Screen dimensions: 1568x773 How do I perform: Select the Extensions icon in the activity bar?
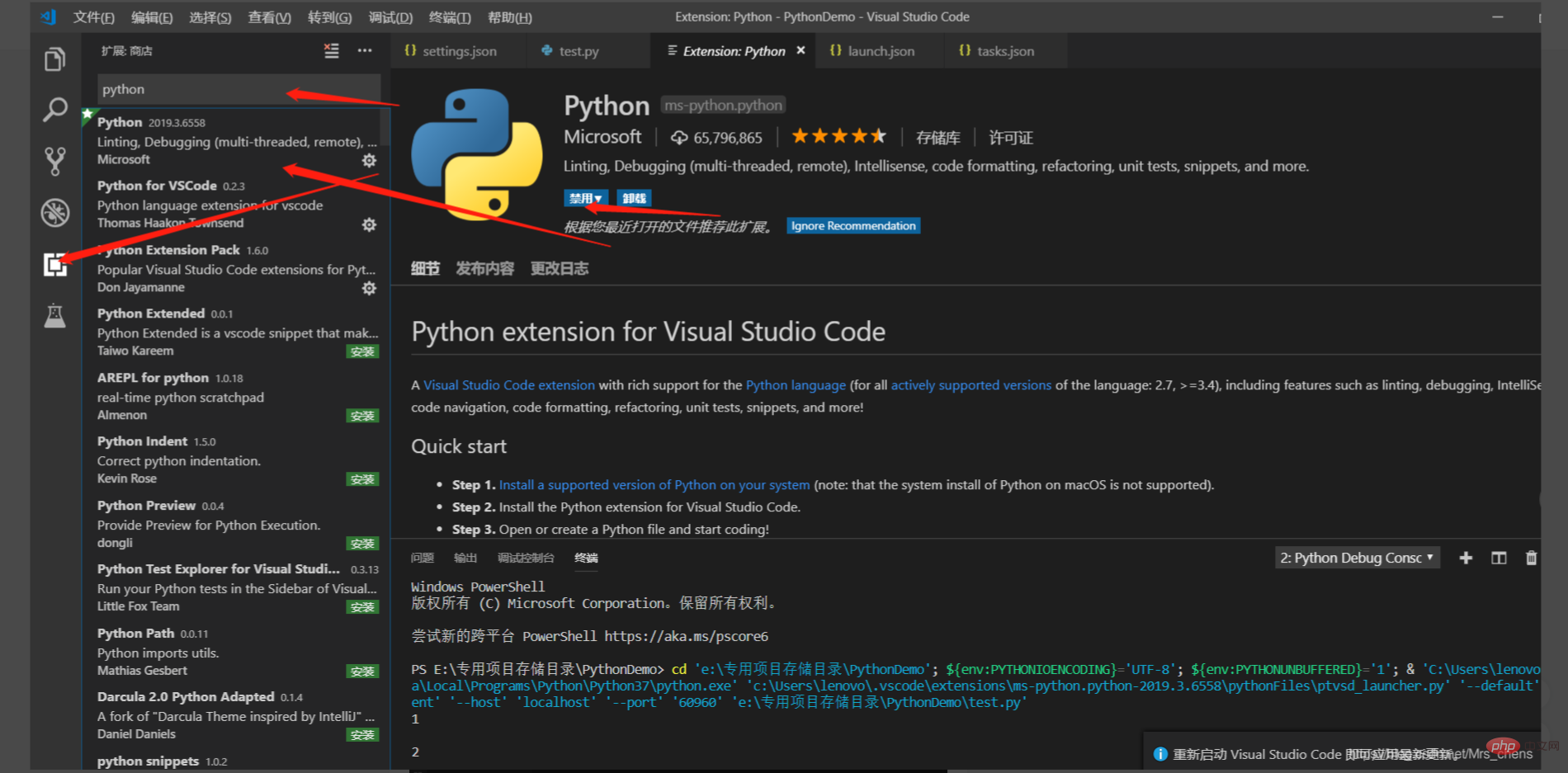54,263
